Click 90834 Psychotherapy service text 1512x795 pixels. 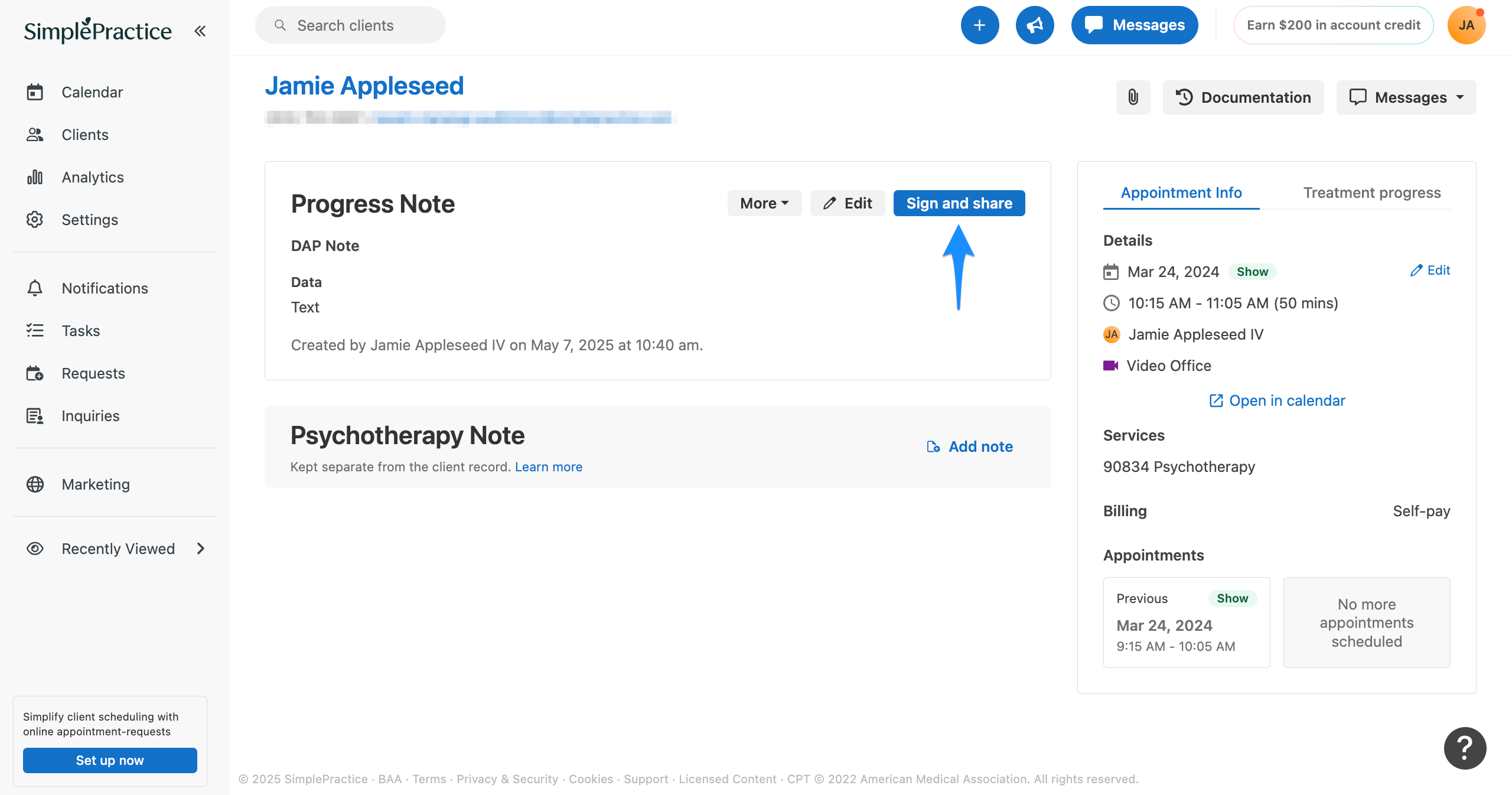(x=1179, y=467)
